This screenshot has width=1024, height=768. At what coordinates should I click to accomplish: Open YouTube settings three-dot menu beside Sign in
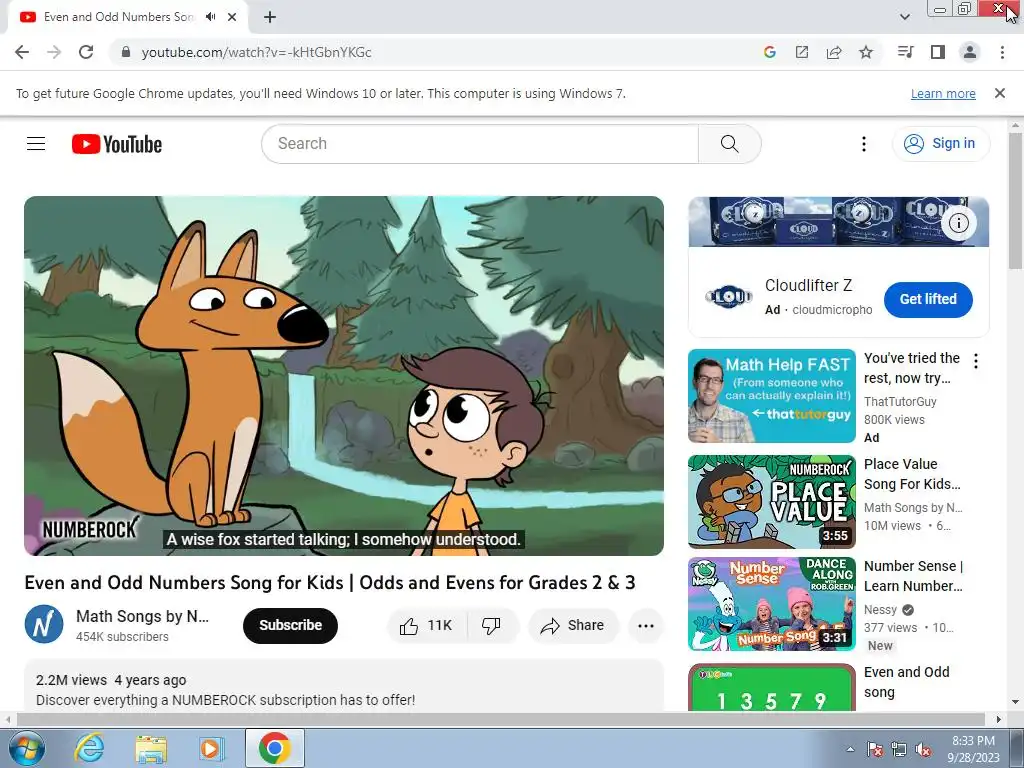point(863,144)
